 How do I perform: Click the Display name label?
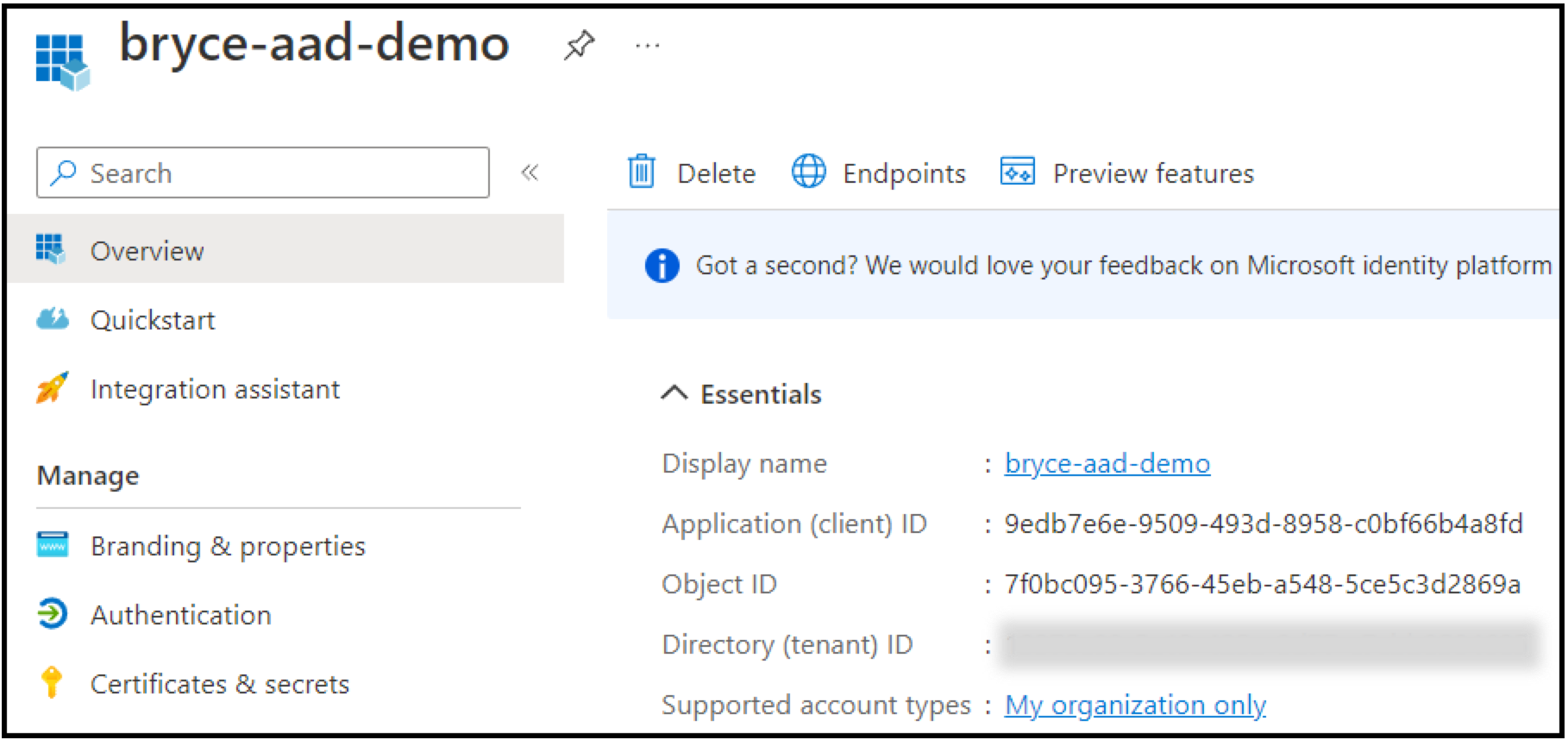744,463
